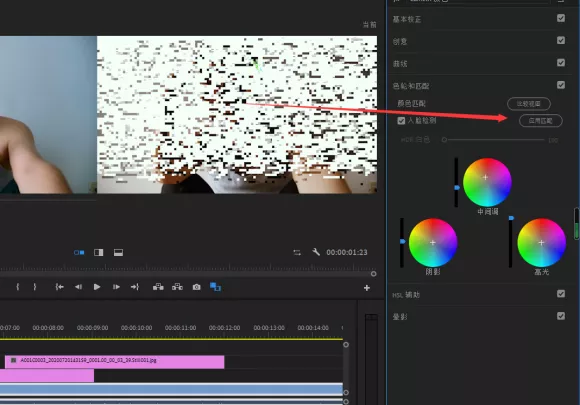The height and width of the screenshot is (405, 580).
Task: Click the timecode 00:00:01:23
Action: (x=347, y=252)
